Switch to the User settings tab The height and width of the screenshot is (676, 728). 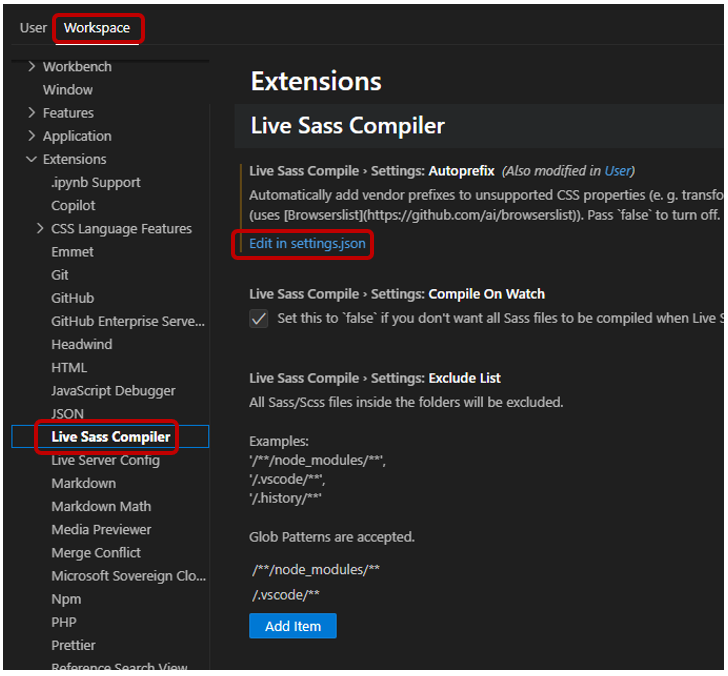(33, 28)
